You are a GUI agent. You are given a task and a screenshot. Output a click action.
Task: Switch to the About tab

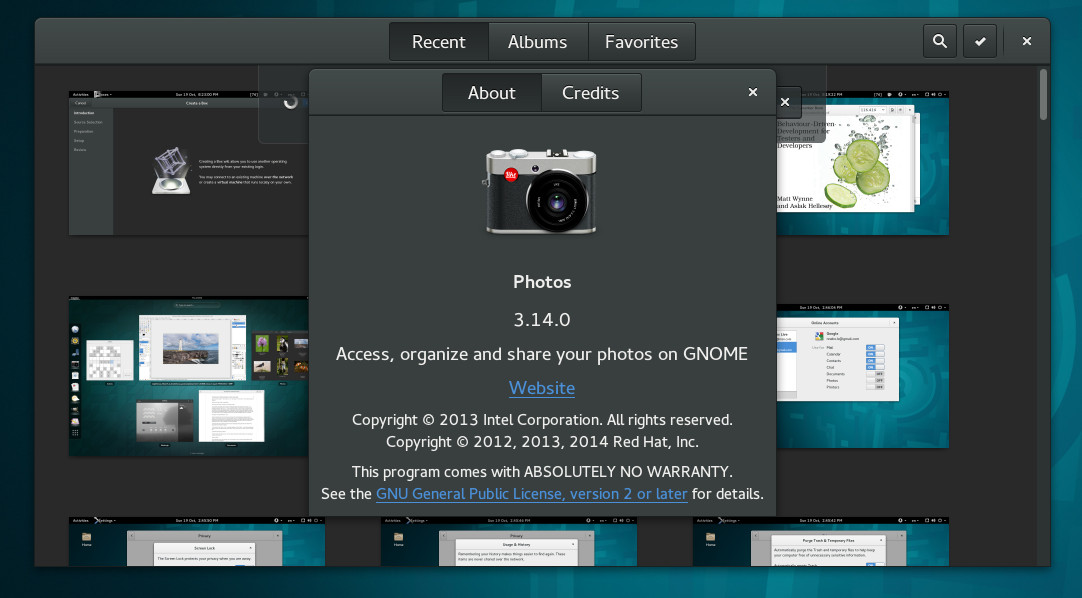point(491,92)
